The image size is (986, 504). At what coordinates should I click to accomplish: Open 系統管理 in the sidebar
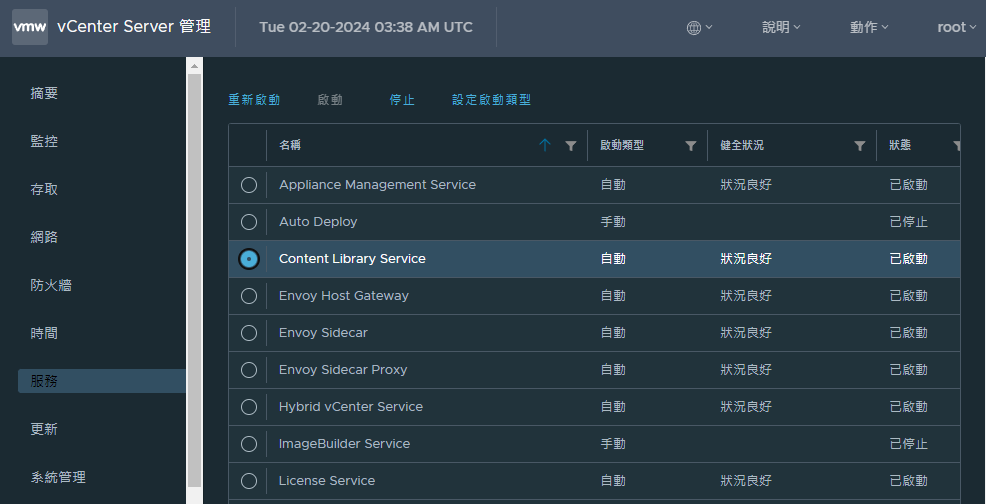pyautogui.click(x=58, y=477)
